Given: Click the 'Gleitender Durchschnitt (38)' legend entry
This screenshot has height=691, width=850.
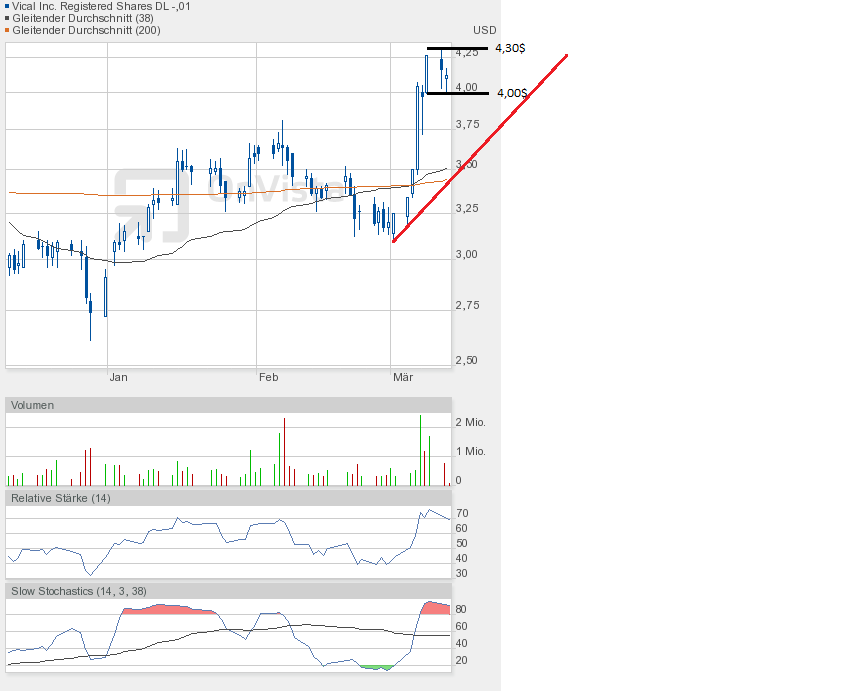Looking at the screenshot, I should coord(83,18).
